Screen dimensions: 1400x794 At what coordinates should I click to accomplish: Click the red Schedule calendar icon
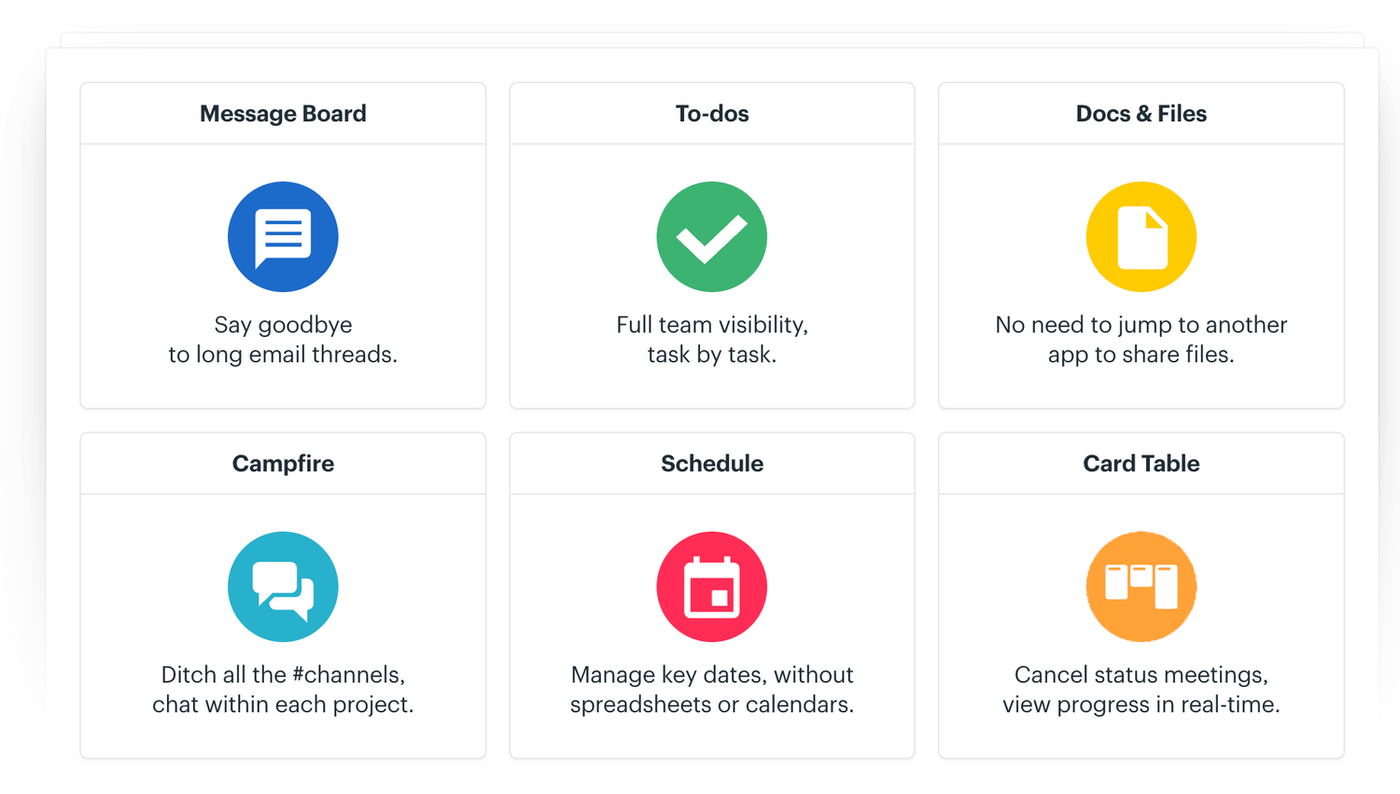click(711, 587)
